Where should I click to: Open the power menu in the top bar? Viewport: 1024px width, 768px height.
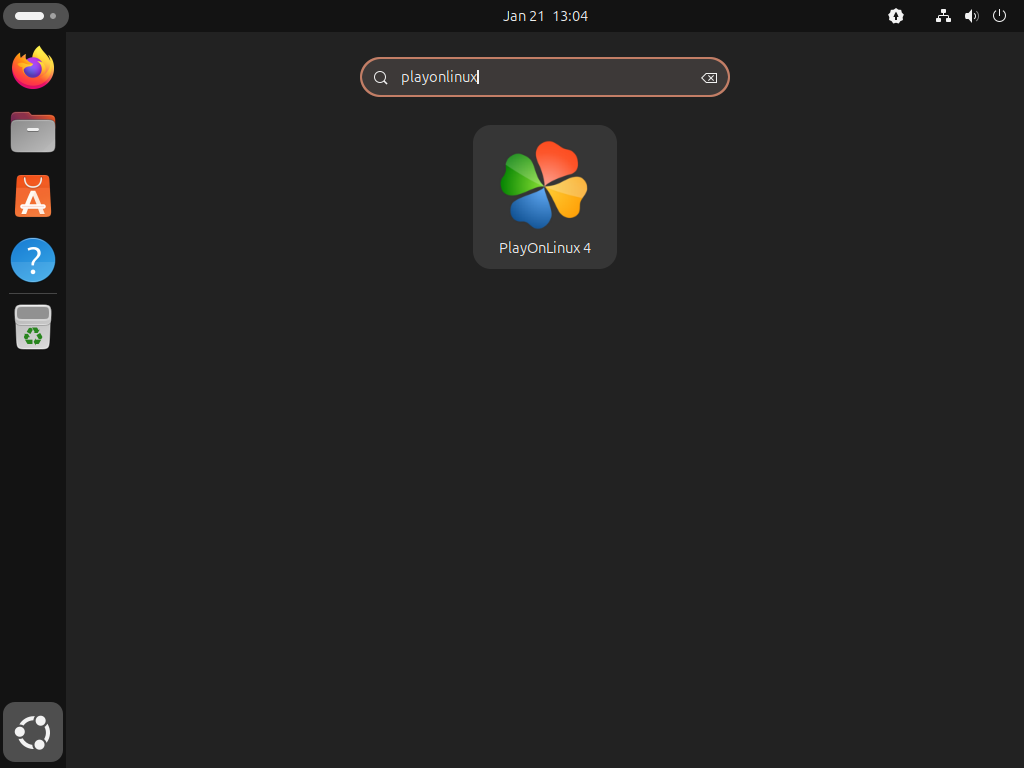(x=999, y=16)
